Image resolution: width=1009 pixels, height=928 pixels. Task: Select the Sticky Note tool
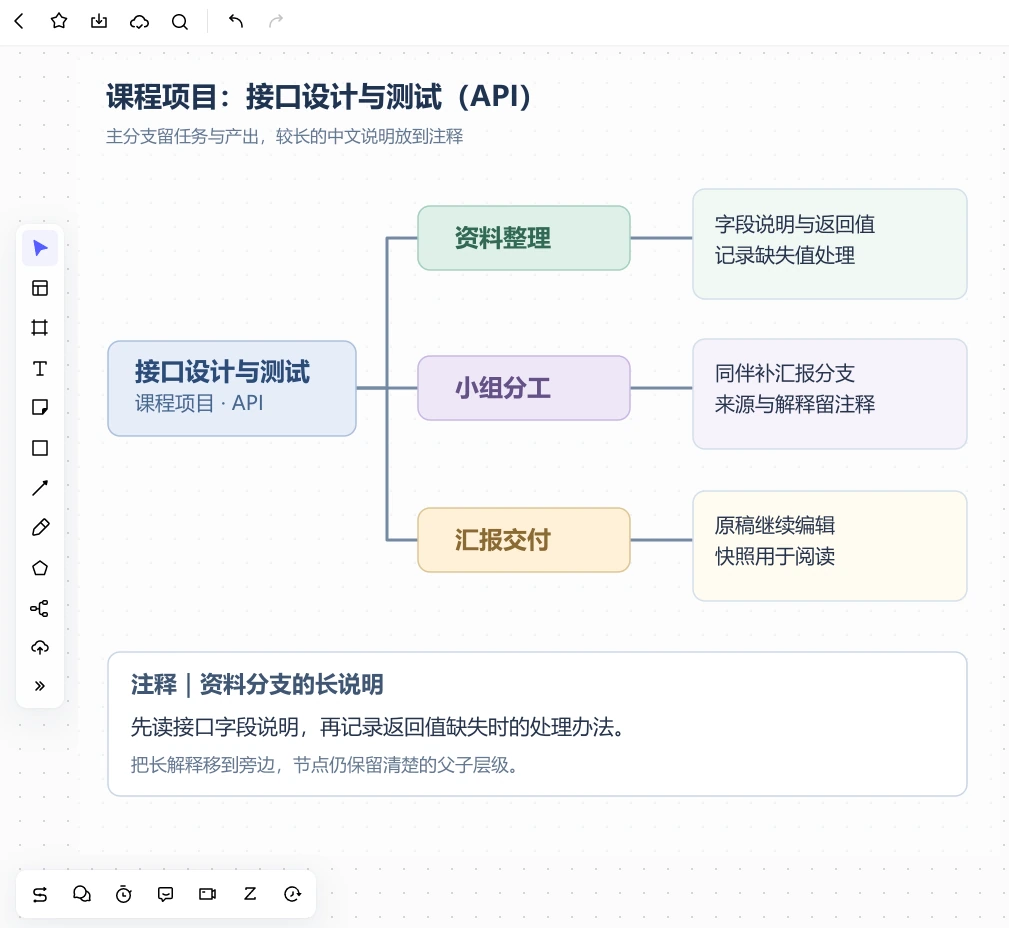tap(40, 407)
